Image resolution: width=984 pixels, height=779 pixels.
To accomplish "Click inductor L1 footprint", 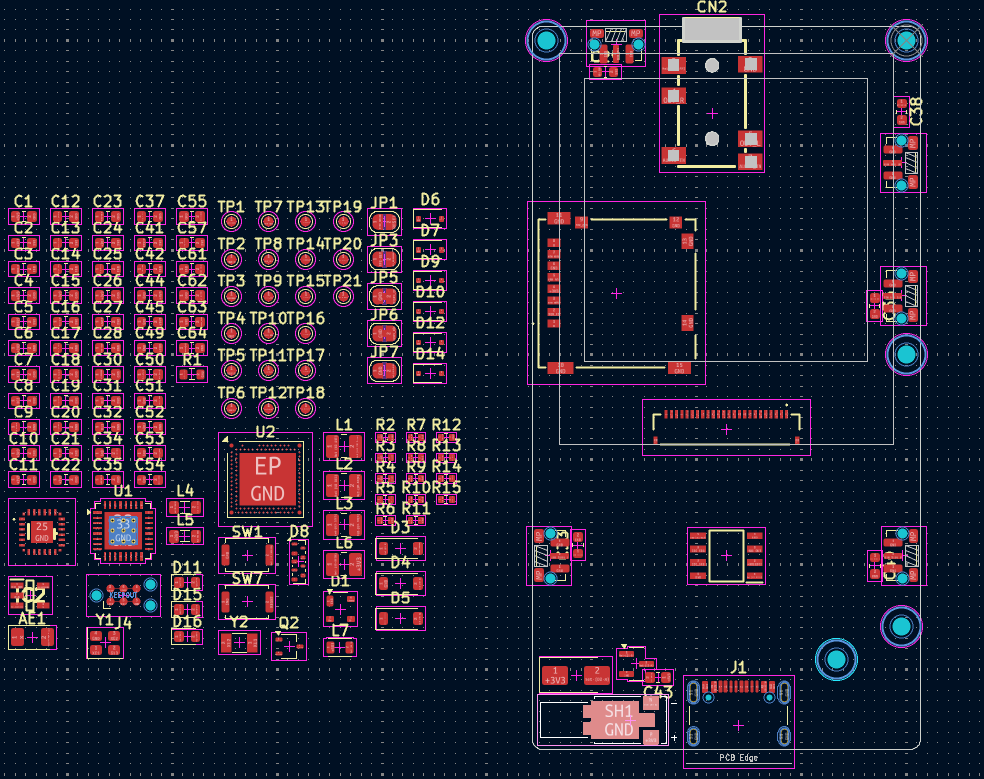I will coord(344,446).
